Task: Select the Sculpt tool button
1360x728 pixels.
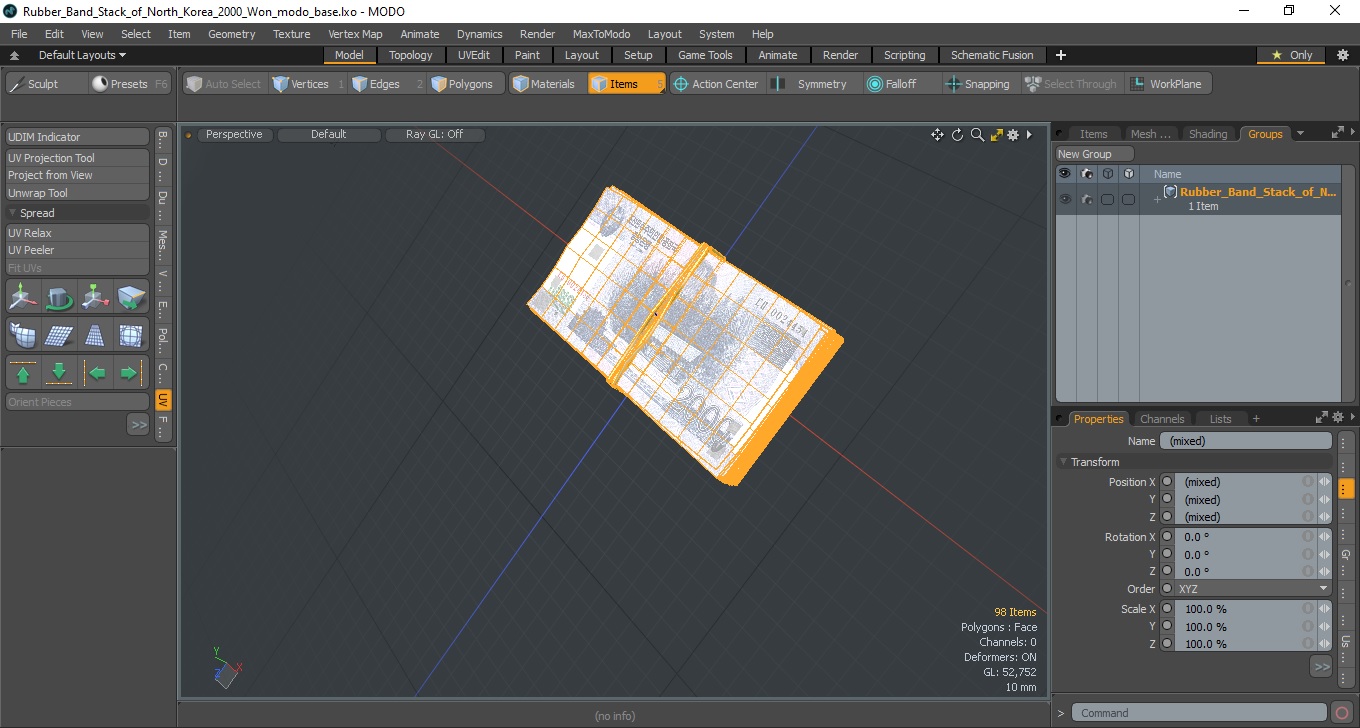Action: [46, 84]
